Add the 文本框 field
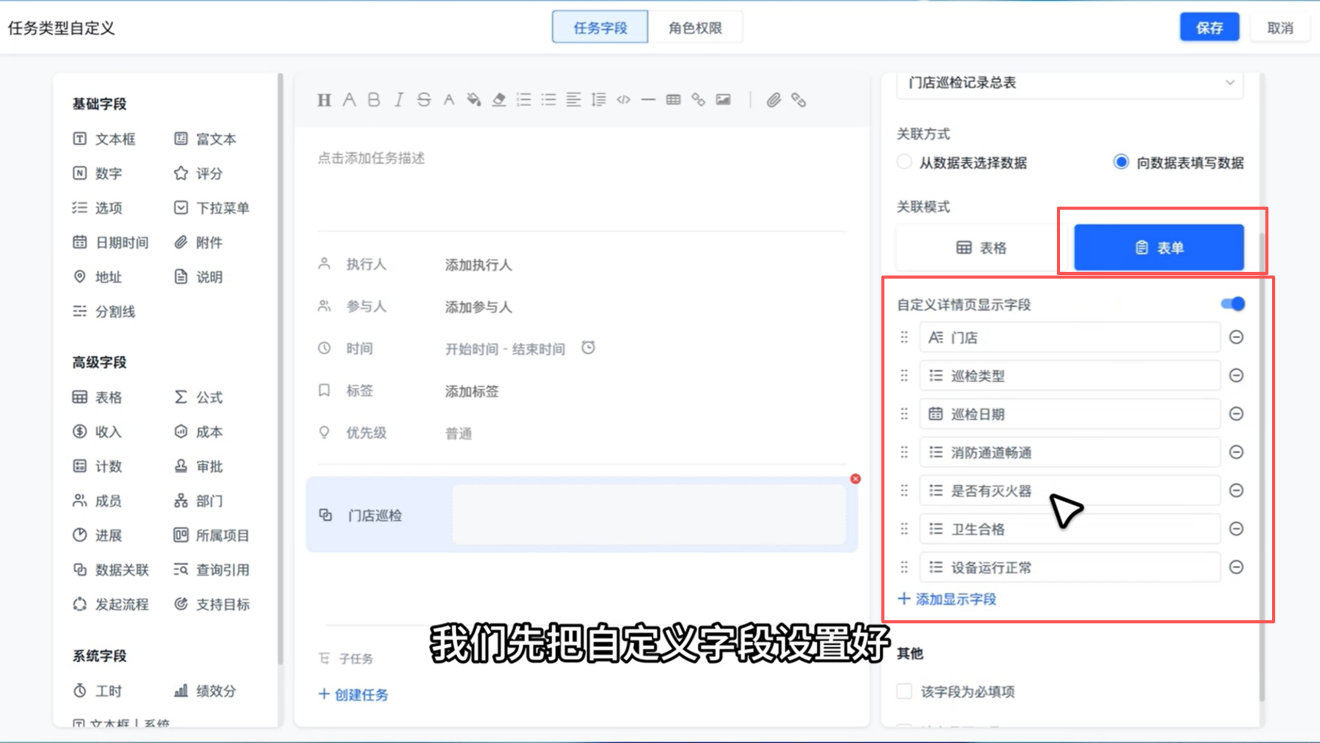Image resolution: width=1320 pixels, height=743 pixels. pos(105,139)
